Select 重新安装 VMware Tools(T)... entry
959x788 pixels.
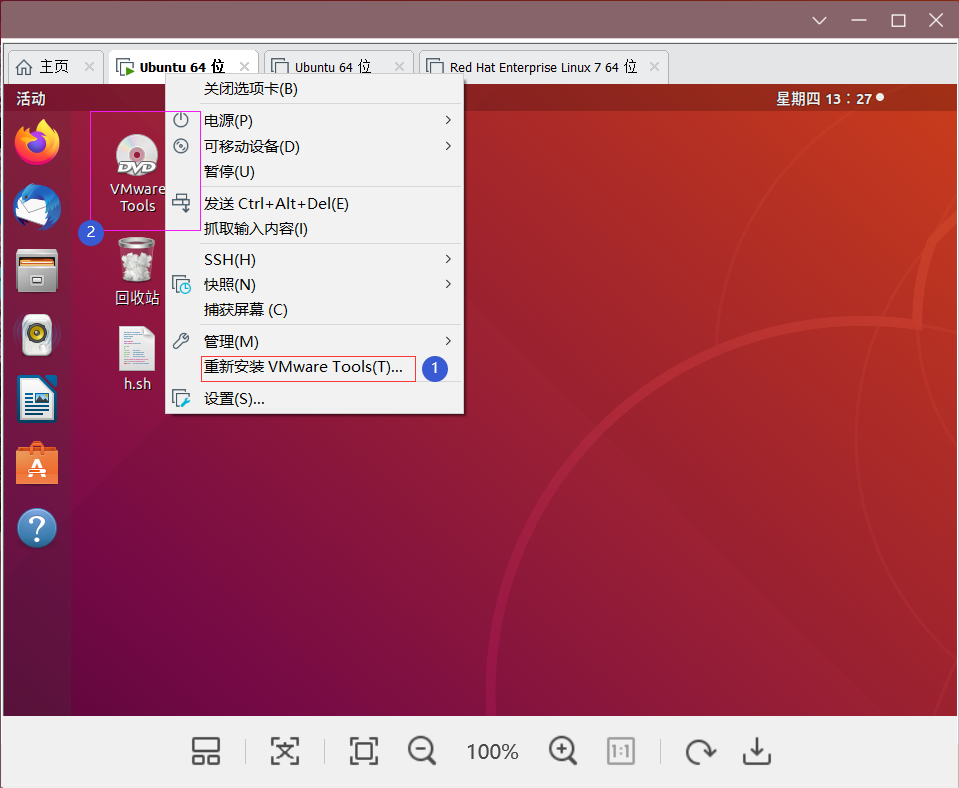click(314, 367)
